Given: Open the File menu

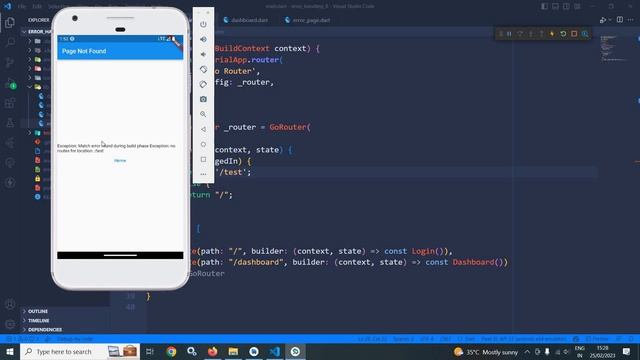Looking at the screenshot, I should 22,7.
